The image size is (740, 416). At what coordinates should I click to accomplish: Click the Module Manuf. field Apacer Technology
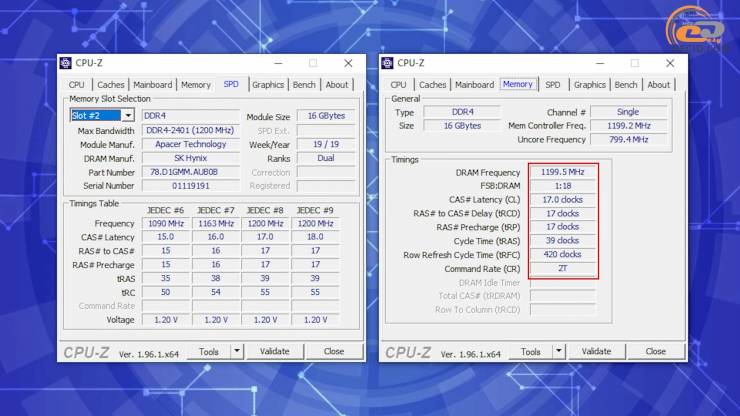tap(190, 144)
